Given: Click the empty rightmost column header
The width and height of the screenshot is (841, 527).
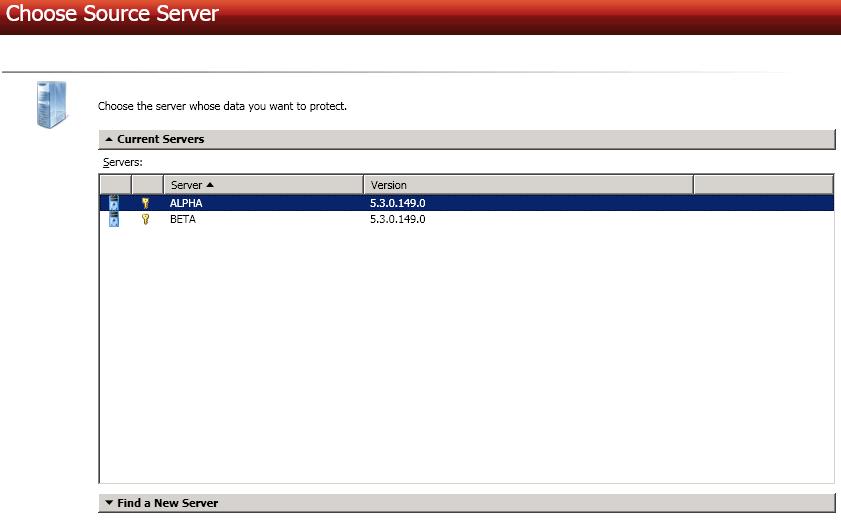Looking at the screenshot, I should pyautogui.click(x=763, y=185).
